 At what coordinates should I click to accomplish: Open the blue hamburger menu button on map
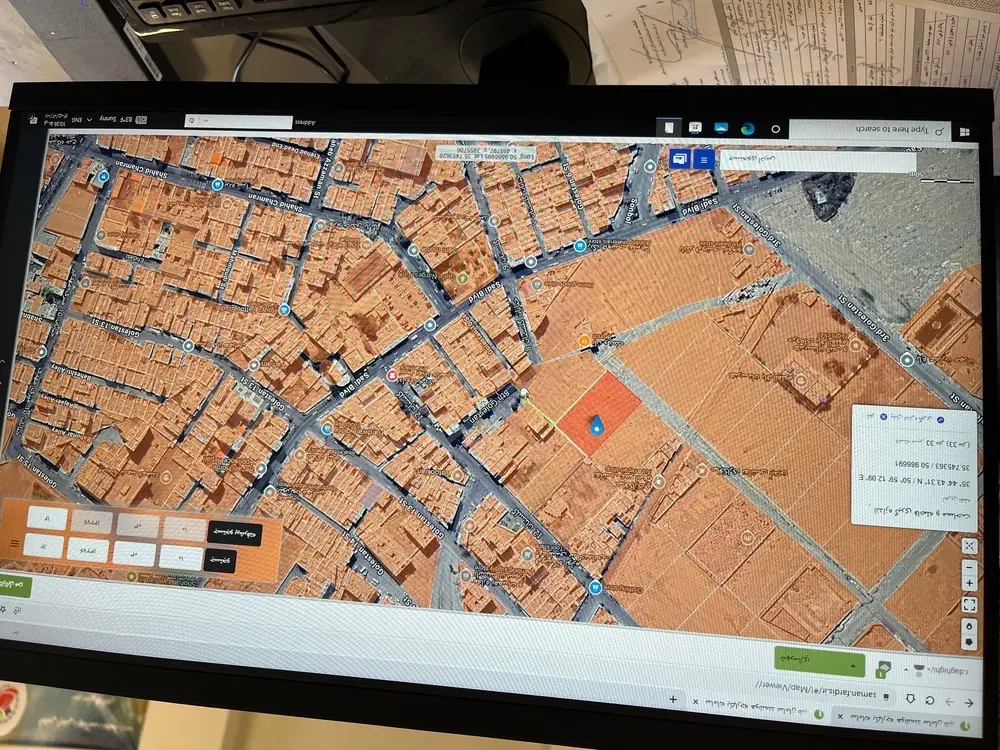point(703,159)
